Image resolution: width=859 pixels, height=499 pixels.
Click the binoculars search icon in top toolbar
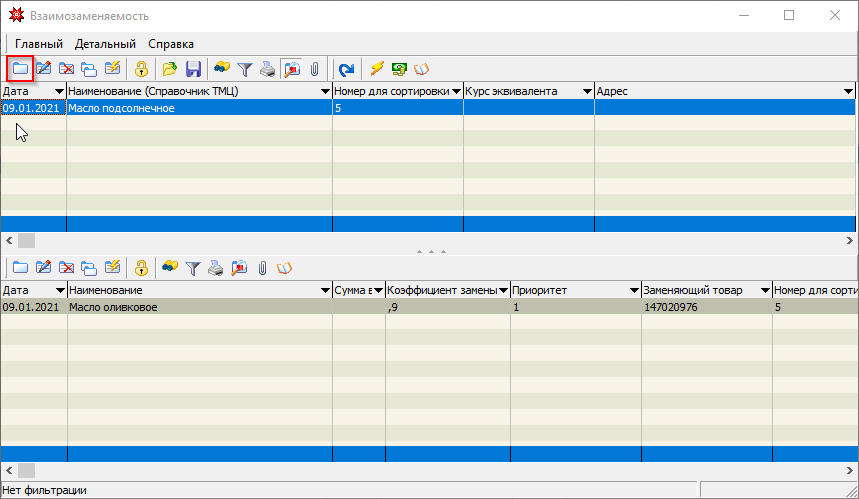(x=221, y=69)
